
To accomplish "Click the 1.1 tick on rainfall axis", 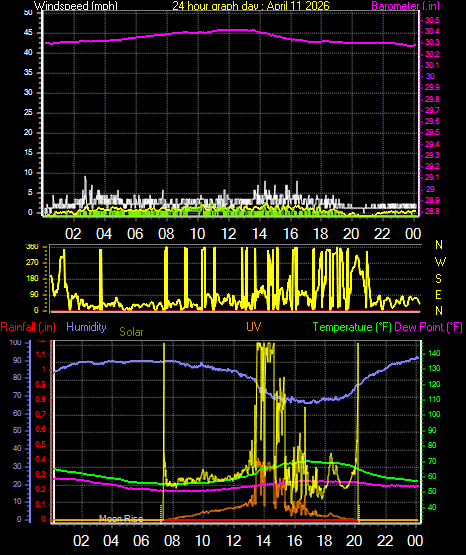I will (x=41, y=354).
